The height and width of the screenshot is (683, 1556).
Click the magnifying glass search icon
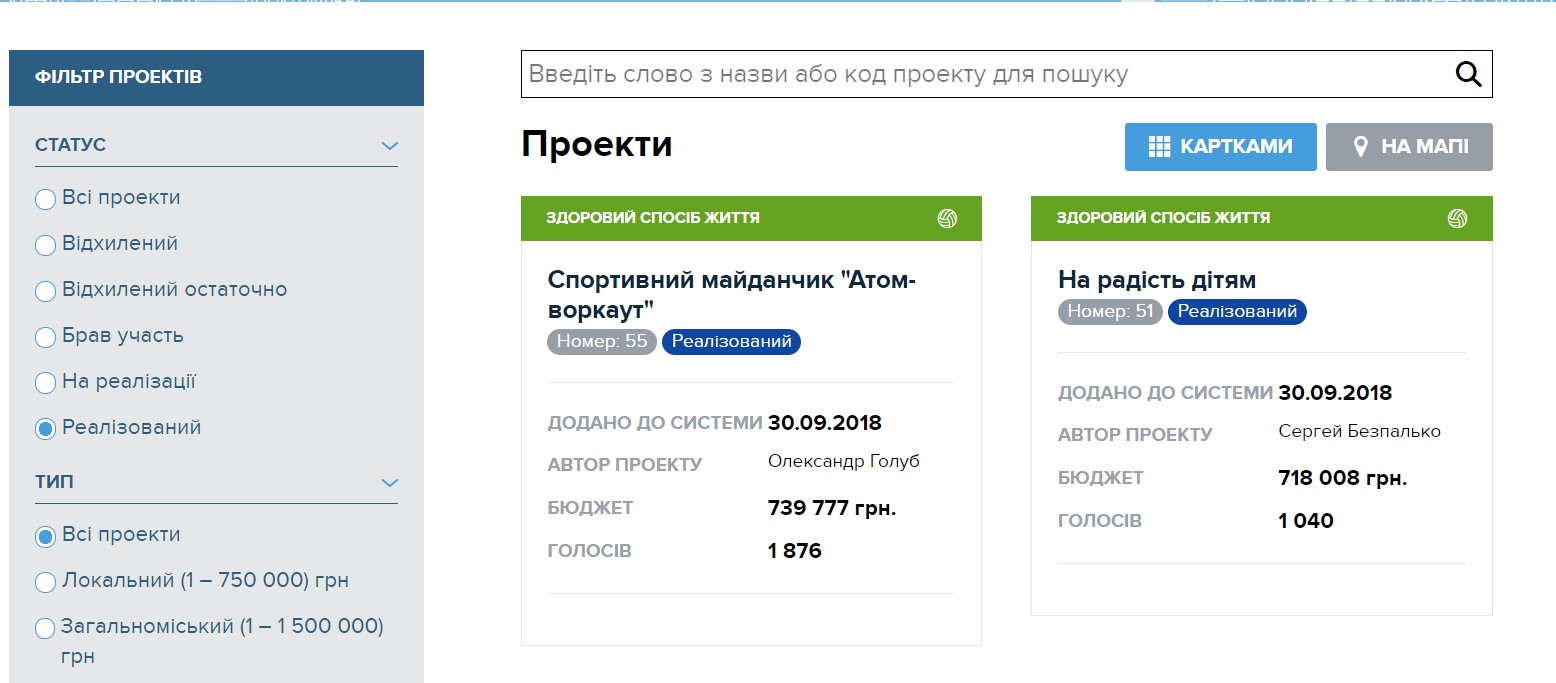coord(1467,74)
